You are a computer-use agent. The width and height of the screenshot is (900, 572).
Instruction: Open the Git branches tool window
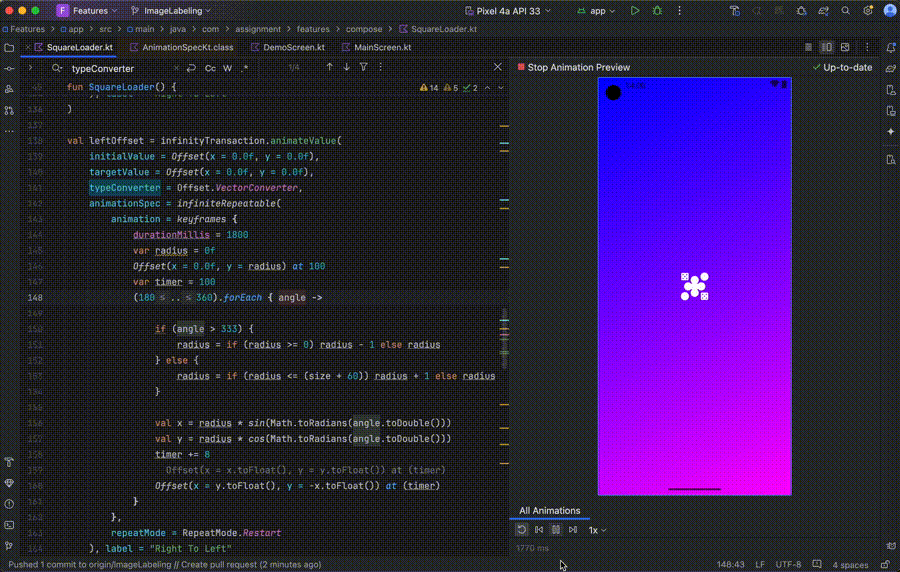click(x=9, y=546)
